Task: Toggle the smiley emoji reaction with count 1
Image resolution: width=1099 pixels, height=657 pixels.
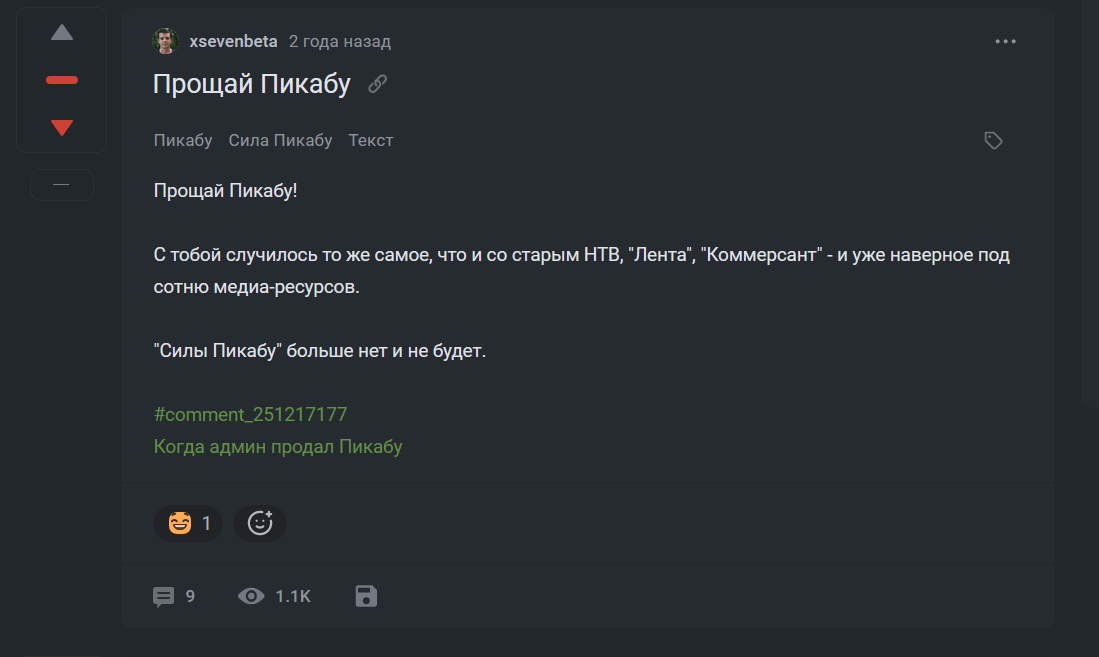Action: tap(188, 523)
